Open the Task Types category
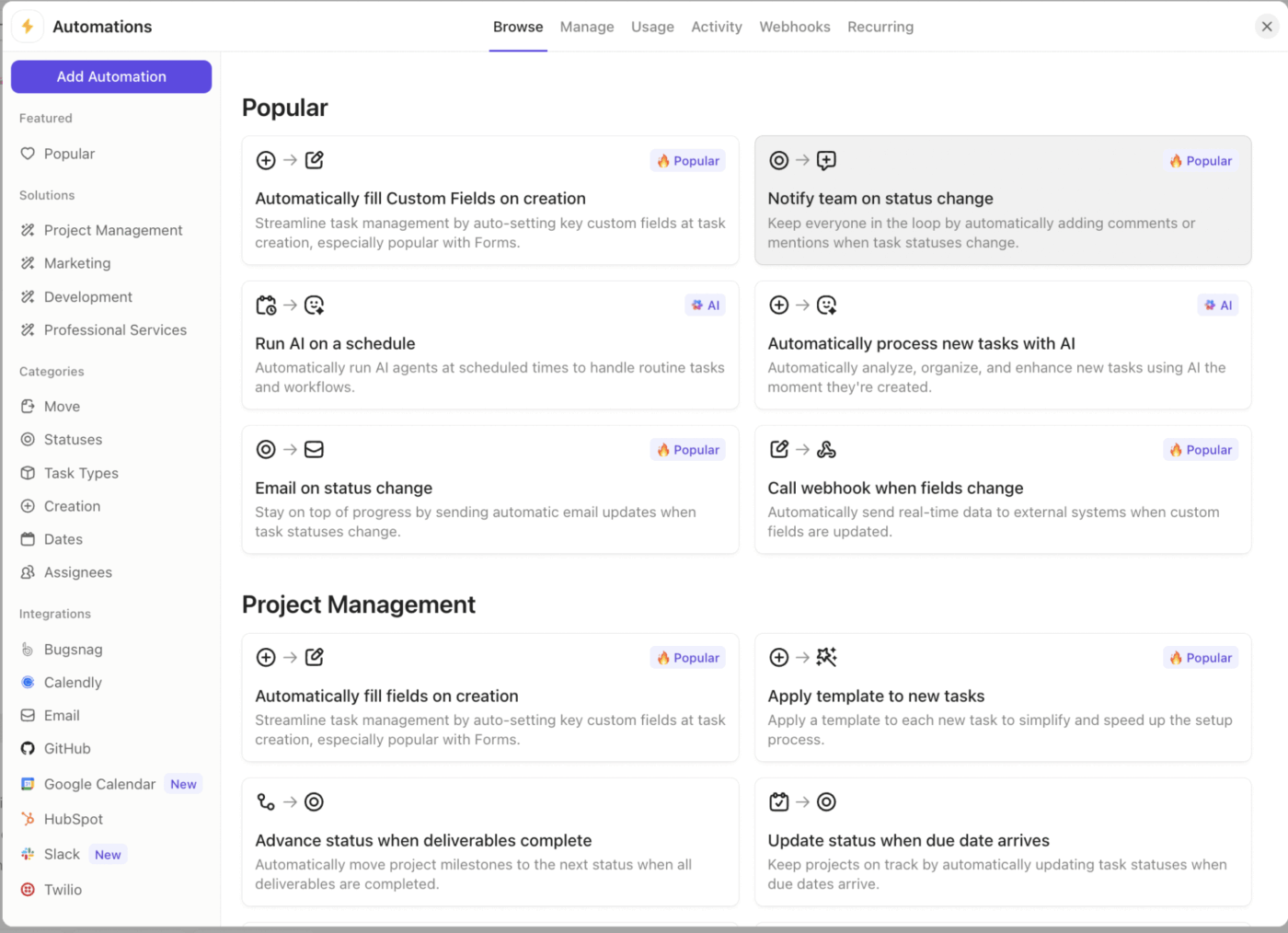Viewport: 1288px width, 933px height. (x=80, y=473)
